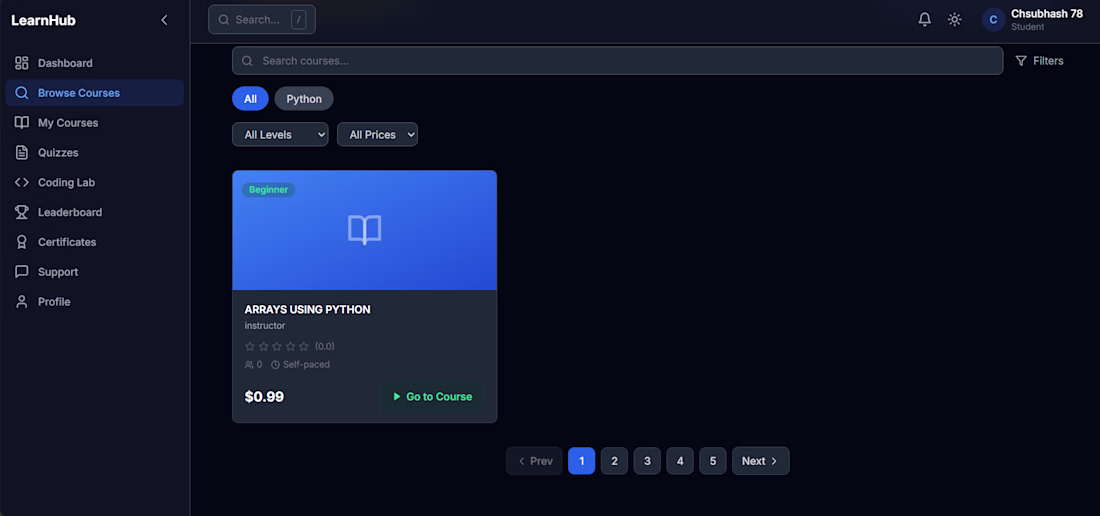1100x516 pixels.
Task: Expand the All Levels dropdown
Action: coord(280,135)
